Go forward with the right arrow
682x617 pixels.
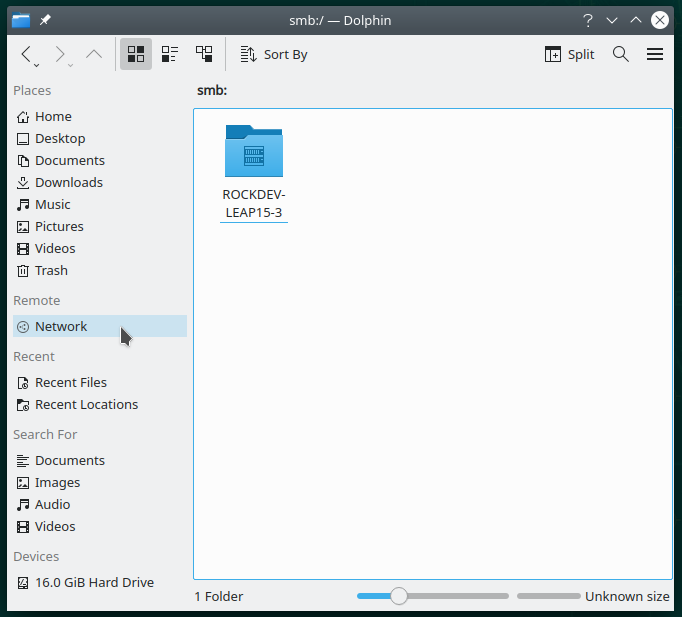pos(60,54)
